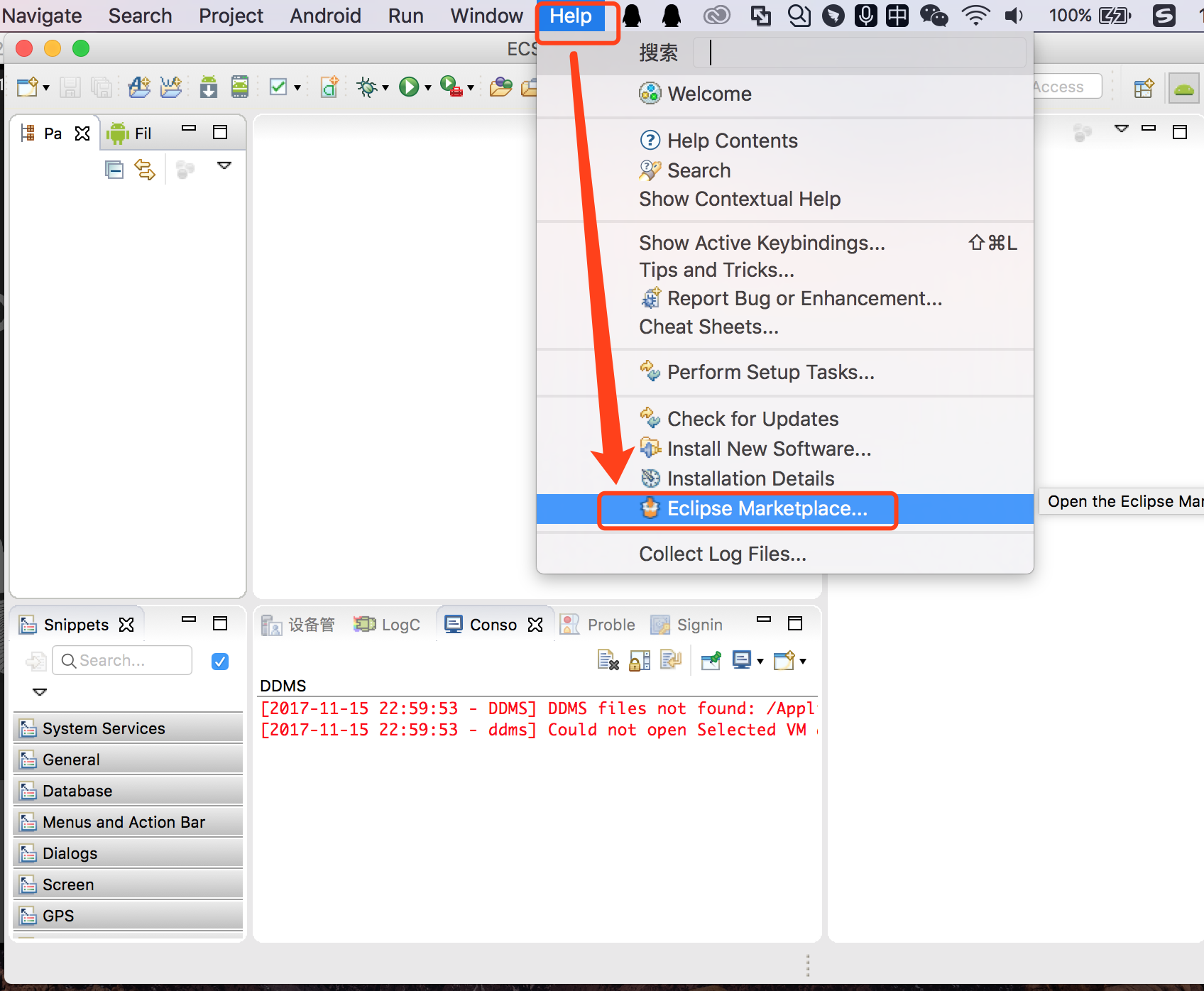Expand Display Selected Console dropdown arrow
The width and height of the screenshot is (1204, 991).
[x=760, y=662]
